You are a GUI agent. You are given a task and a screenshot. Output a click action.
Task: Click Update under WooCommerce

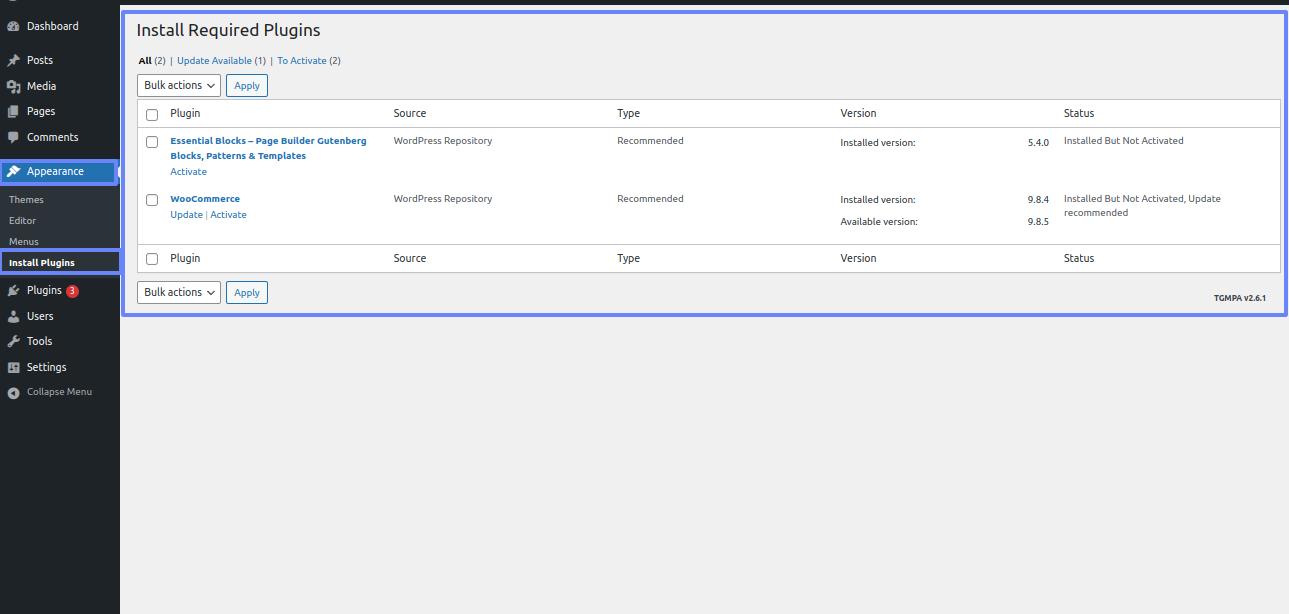(186, 215)
